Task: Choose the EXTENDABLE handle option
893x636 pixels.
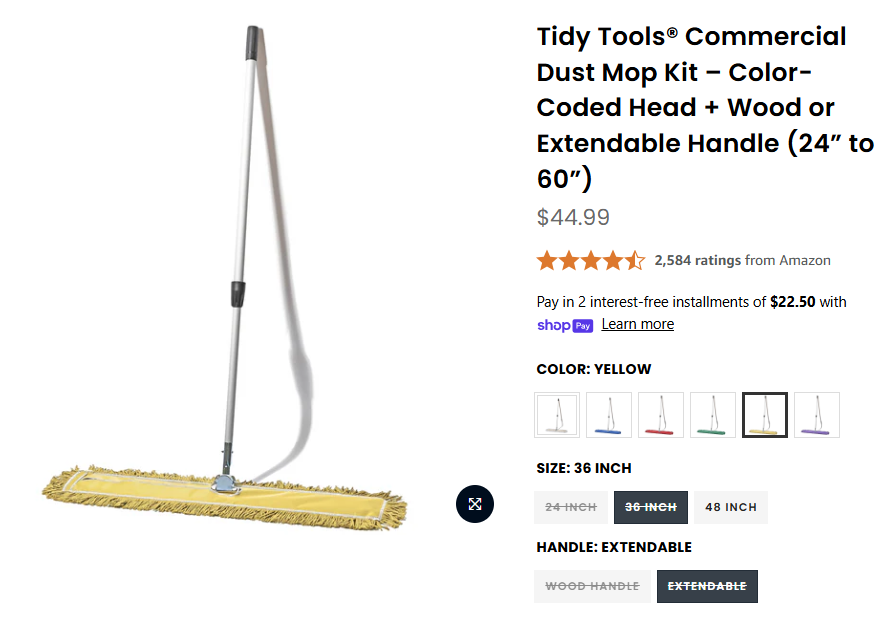Action: [707, 586]
